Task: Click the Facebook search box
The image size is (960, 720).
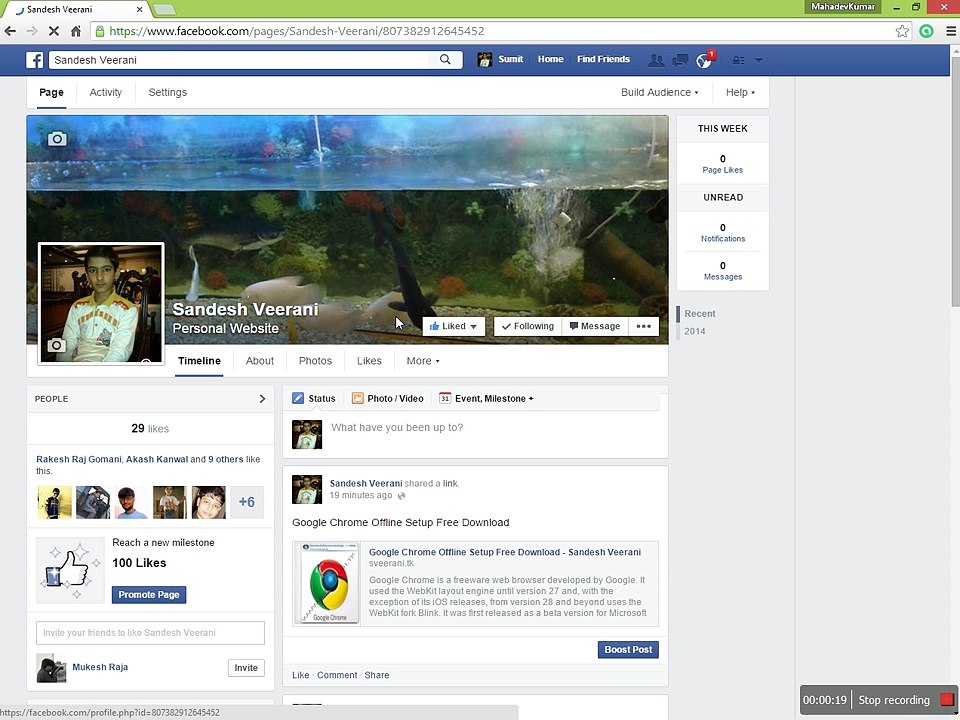Action: pos(240,59)
